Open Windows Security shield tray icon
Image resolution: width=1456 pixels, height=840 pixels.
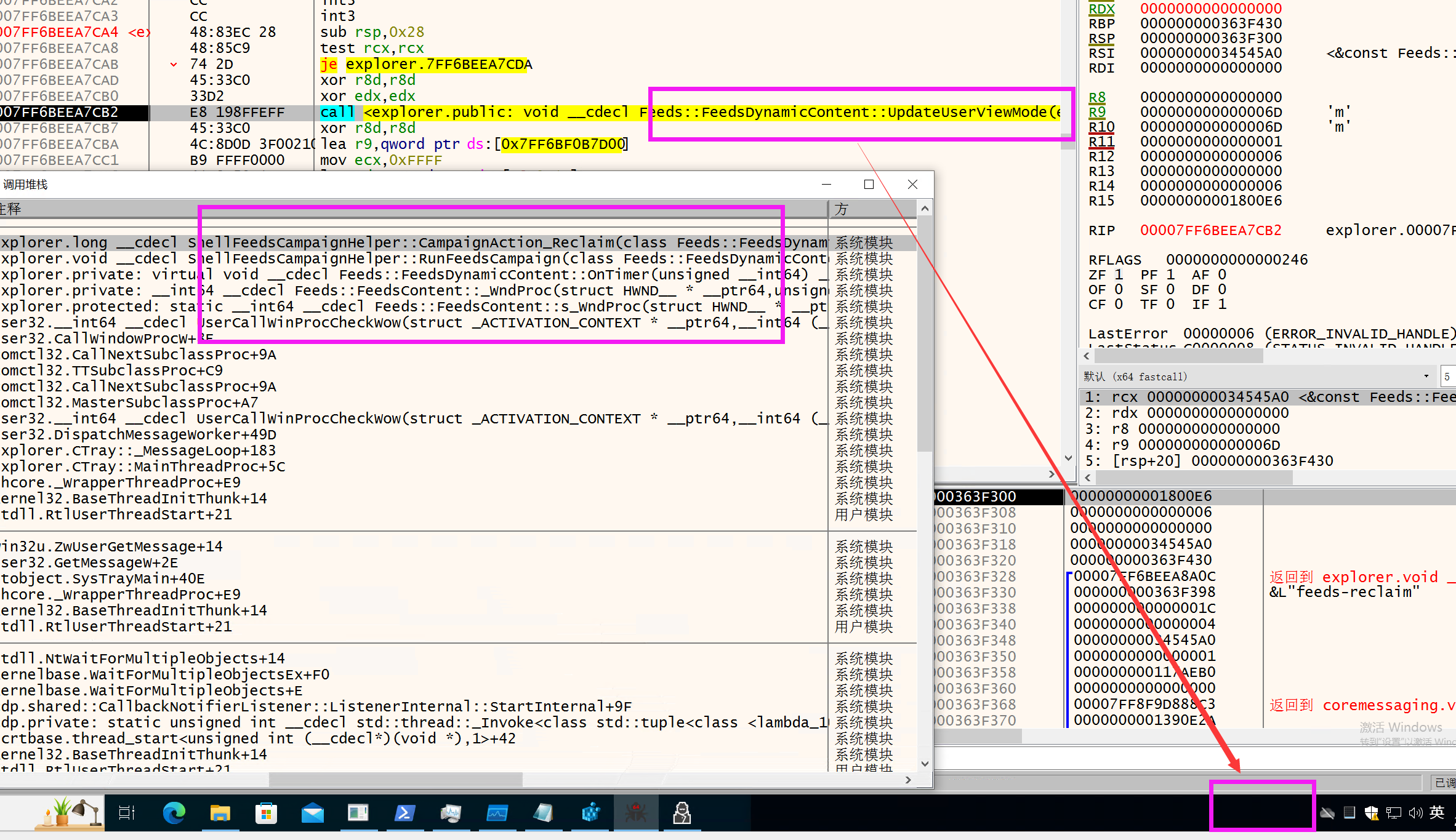(1372, 813)
